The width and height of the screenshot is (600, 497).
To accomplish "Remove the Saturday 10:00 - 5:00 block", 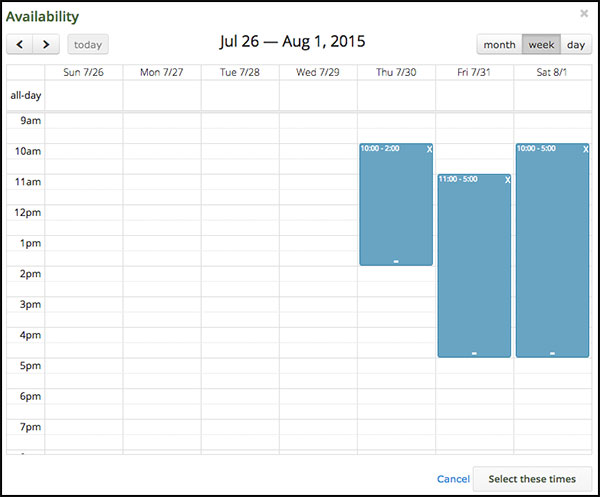I will 585,149.
